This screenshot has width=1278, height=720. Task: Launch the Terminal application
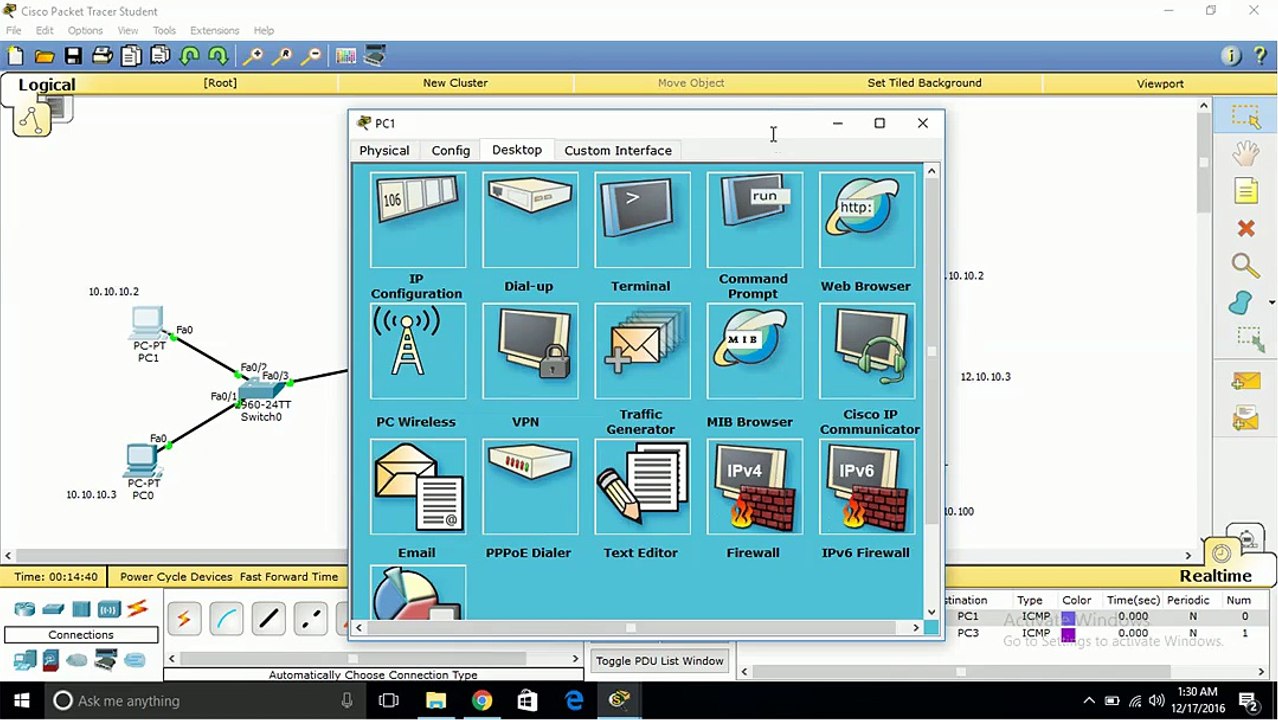click(x=642, y=220)
